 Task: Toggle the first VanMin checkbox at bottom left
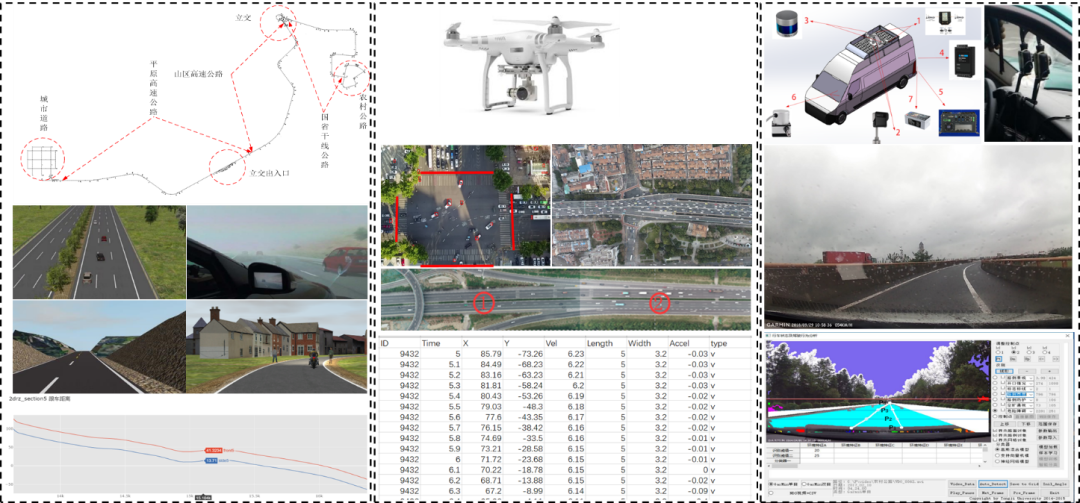(x=771, y=483)
